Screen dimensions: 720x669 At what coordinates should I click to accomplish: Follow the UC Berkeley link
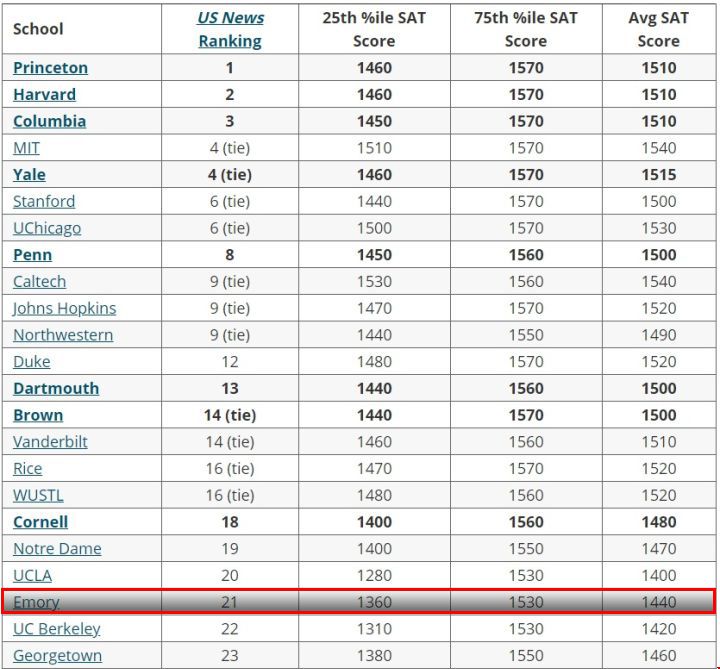(56, 629)
